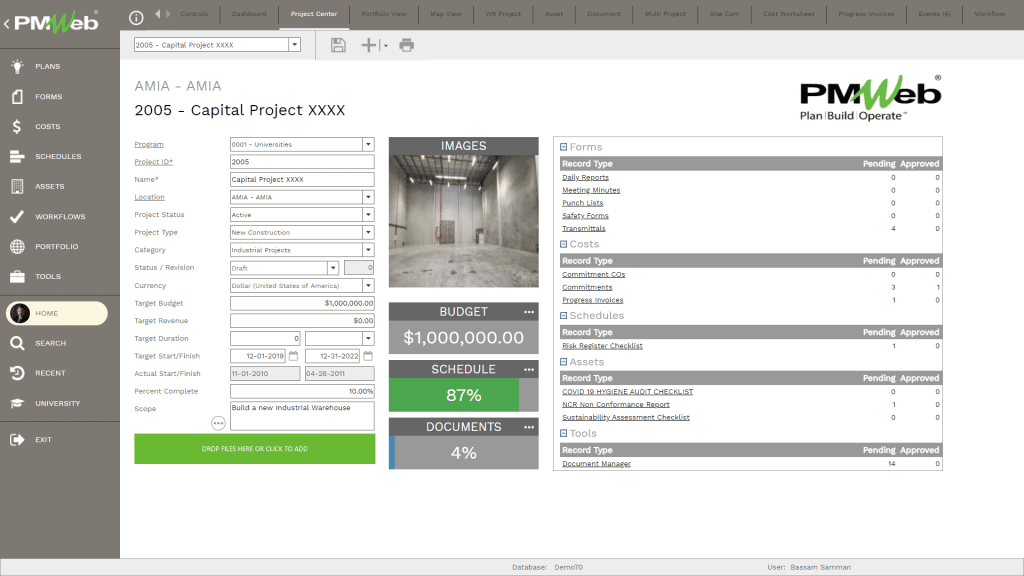Open calendar for Target Finish date

pos(368,356)
